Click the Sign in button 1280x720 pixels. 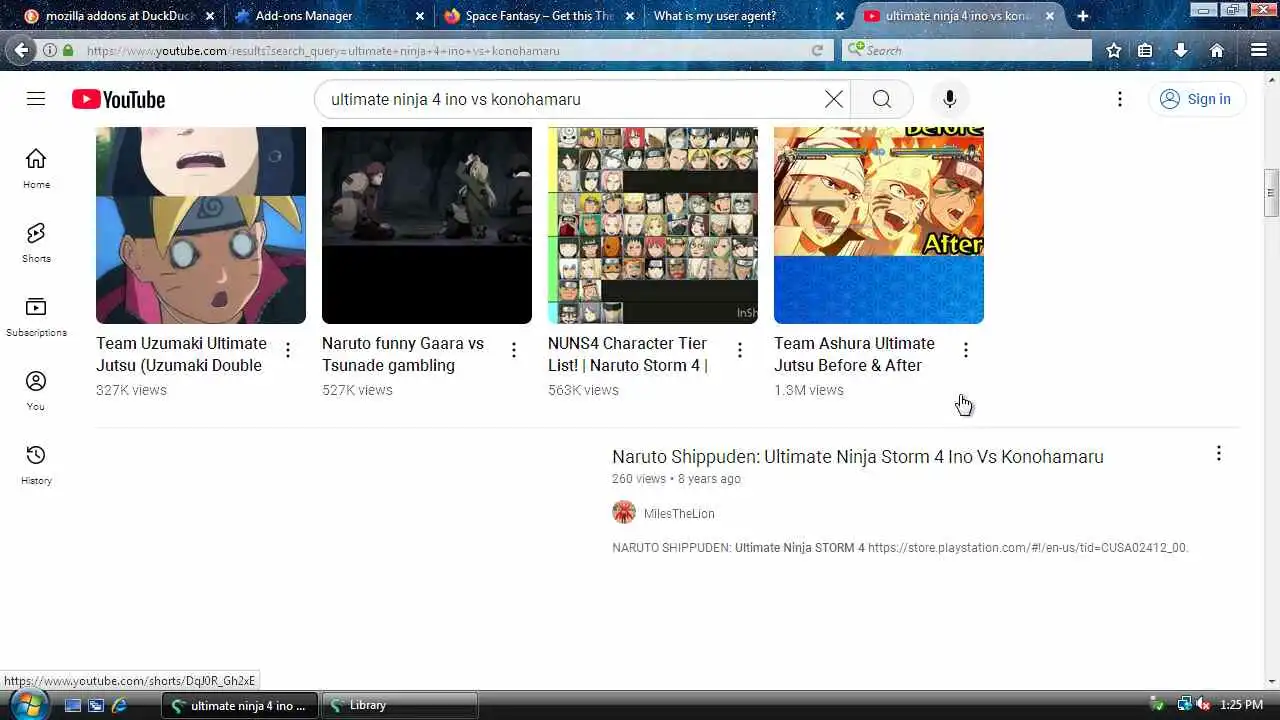point(1196,99)
